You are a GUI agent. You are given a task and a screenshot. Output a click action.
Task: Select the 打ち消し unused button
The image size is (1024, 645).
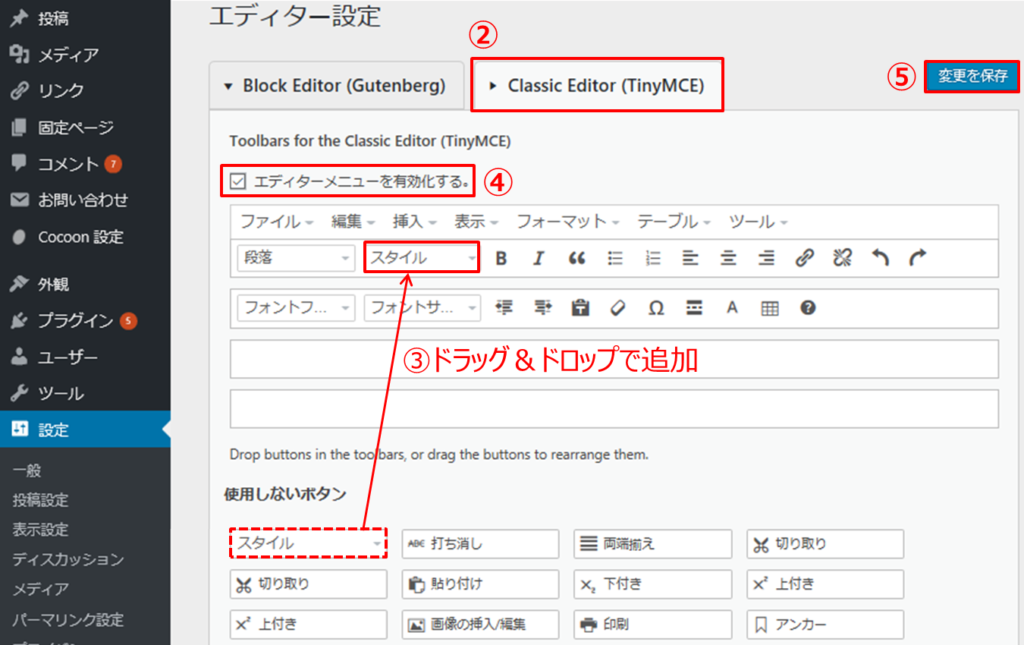[480, 544]
